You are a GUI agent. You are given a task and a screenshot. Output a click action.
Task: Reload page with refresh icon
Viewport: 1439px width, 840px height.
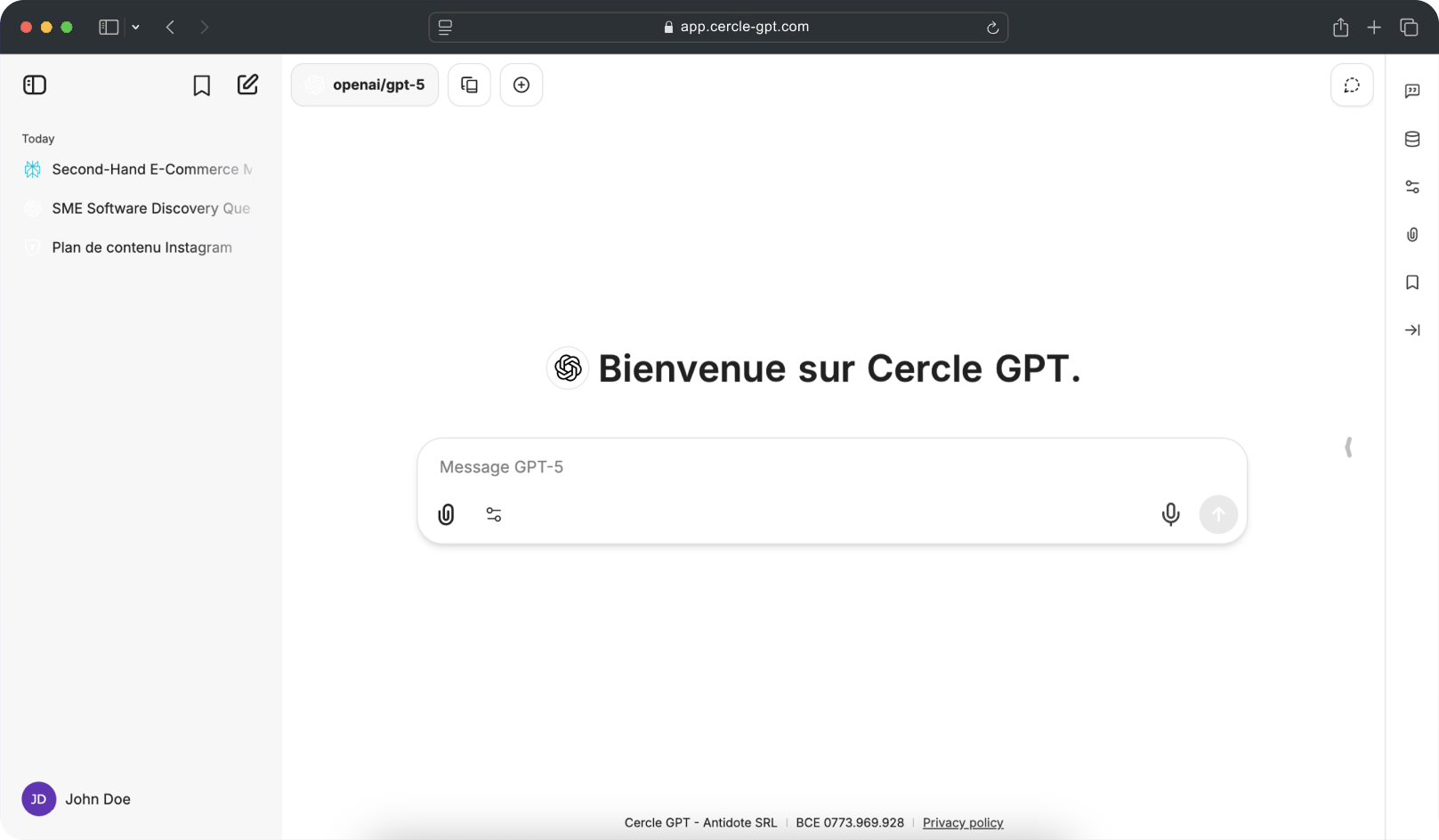(992, 28)
